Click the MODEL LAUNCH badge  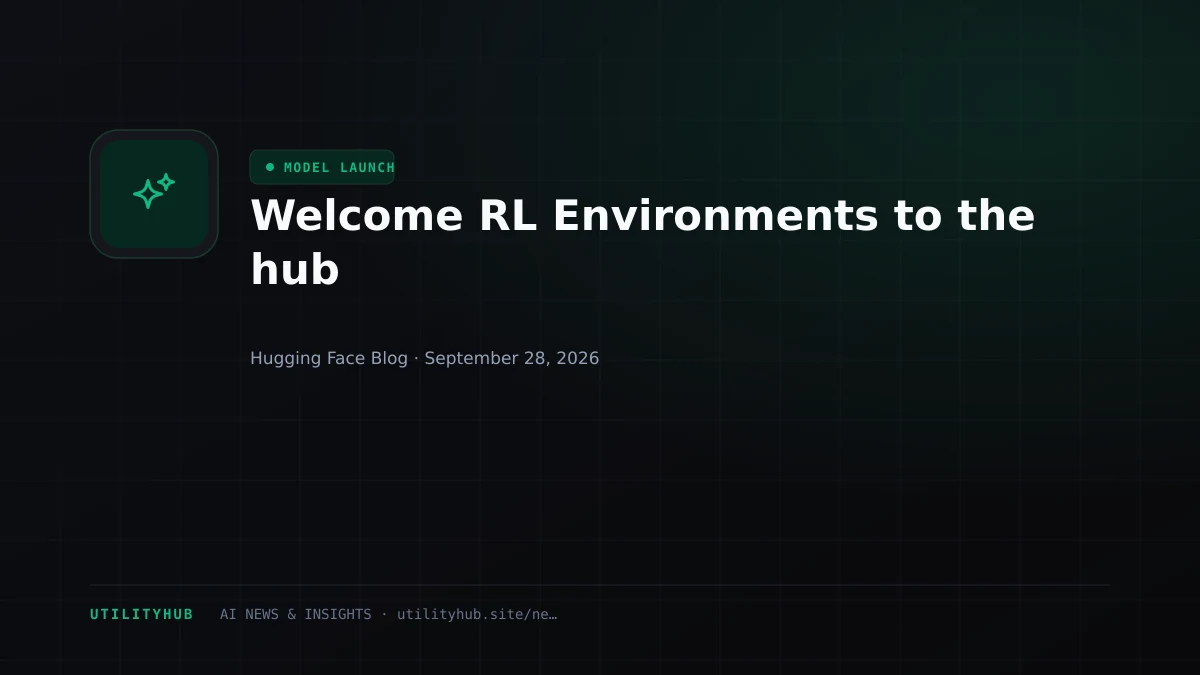322,167
